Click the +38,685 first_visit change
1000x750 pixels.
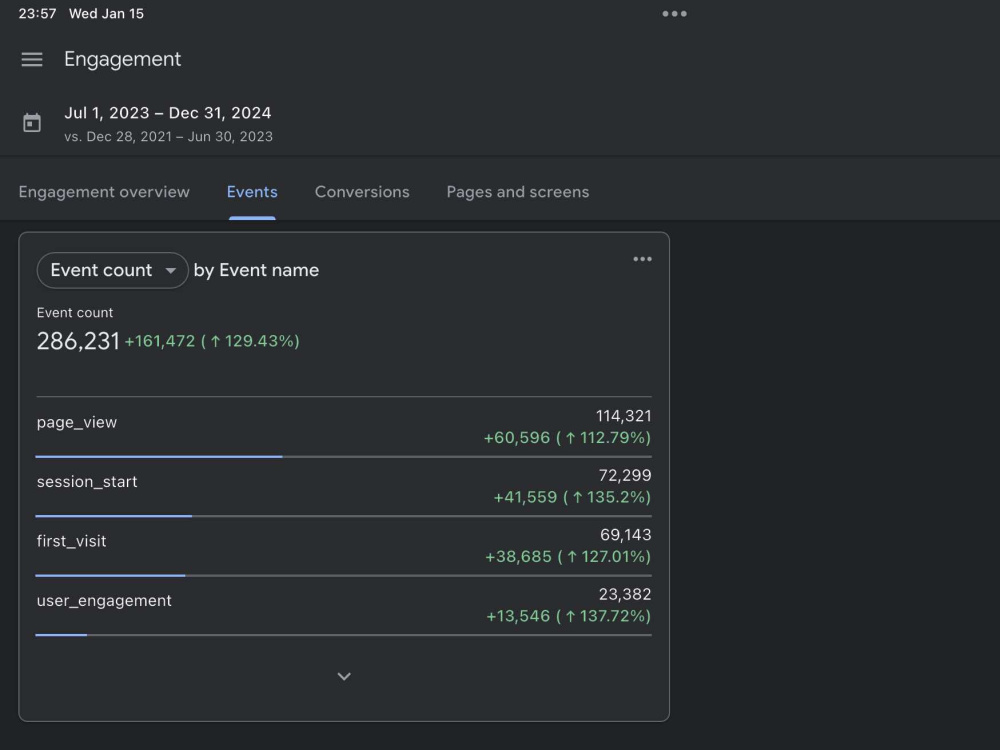(518, 556)
